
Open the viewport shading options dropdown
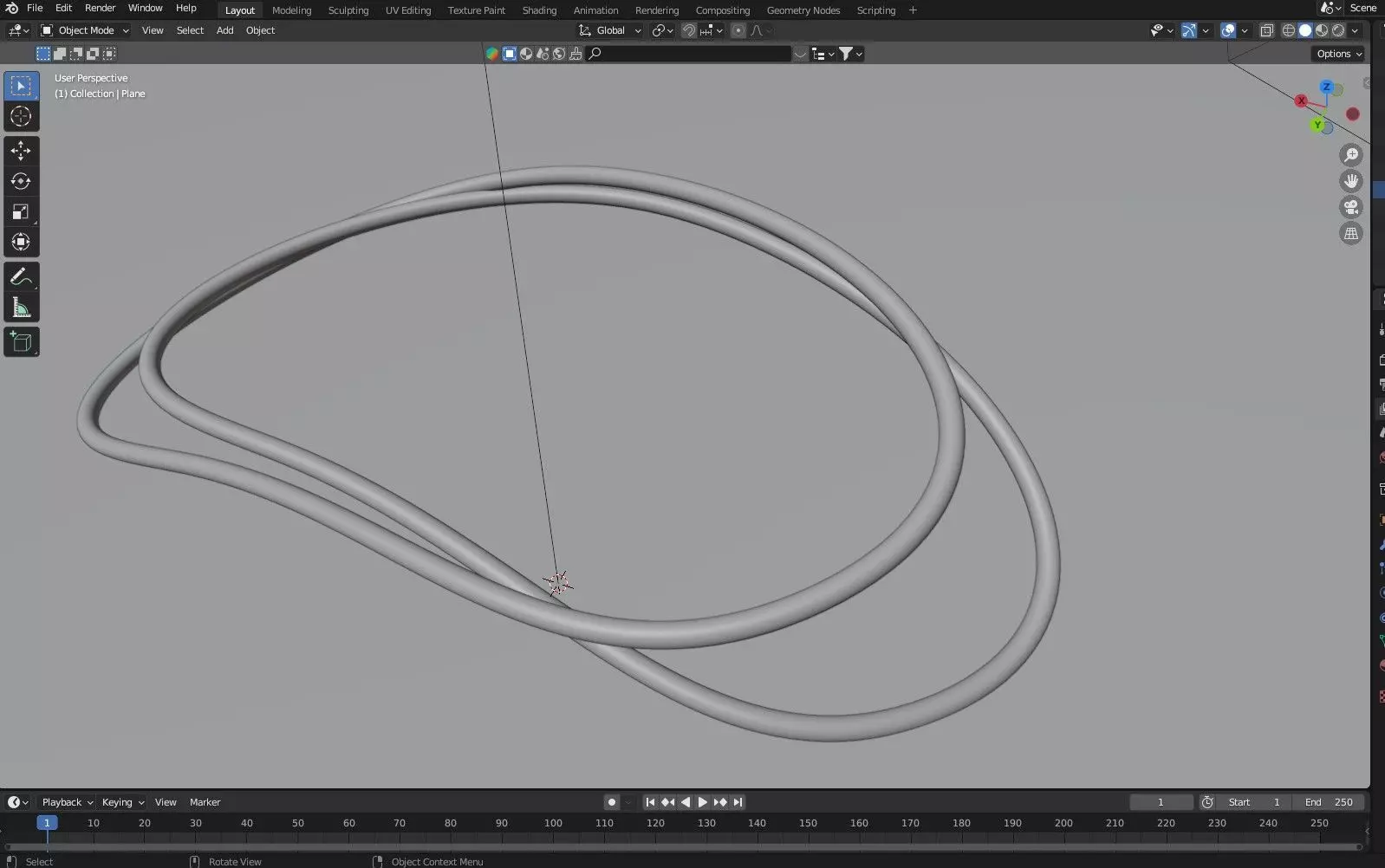coord(1355,30)
